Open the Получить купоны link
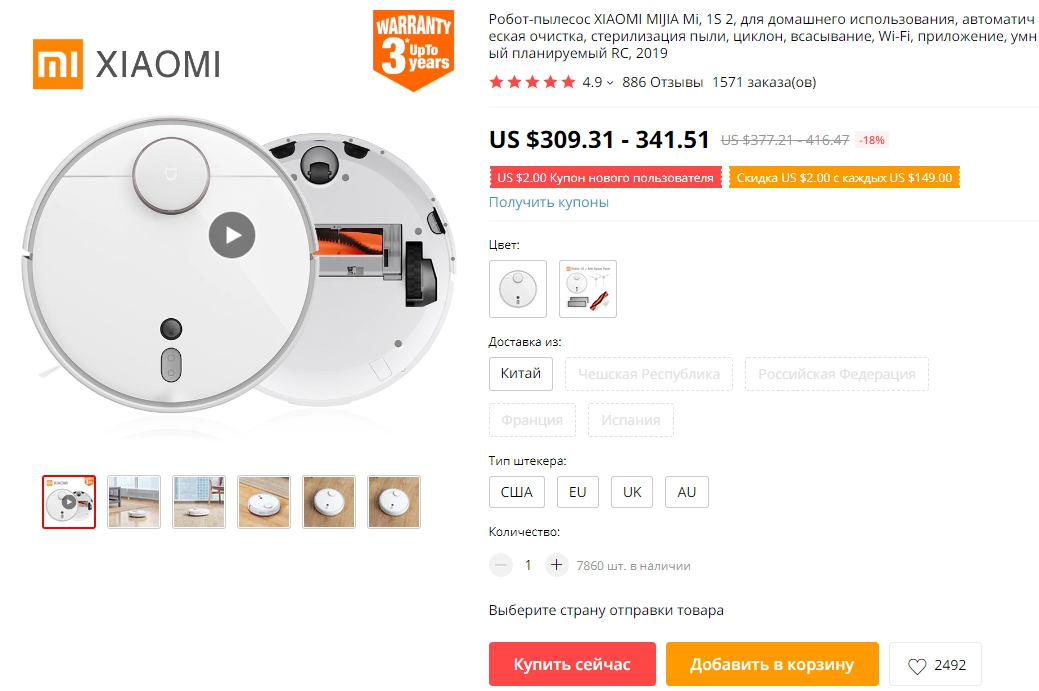The height and width of the screenshot is (691, 1039). (549, 202)
